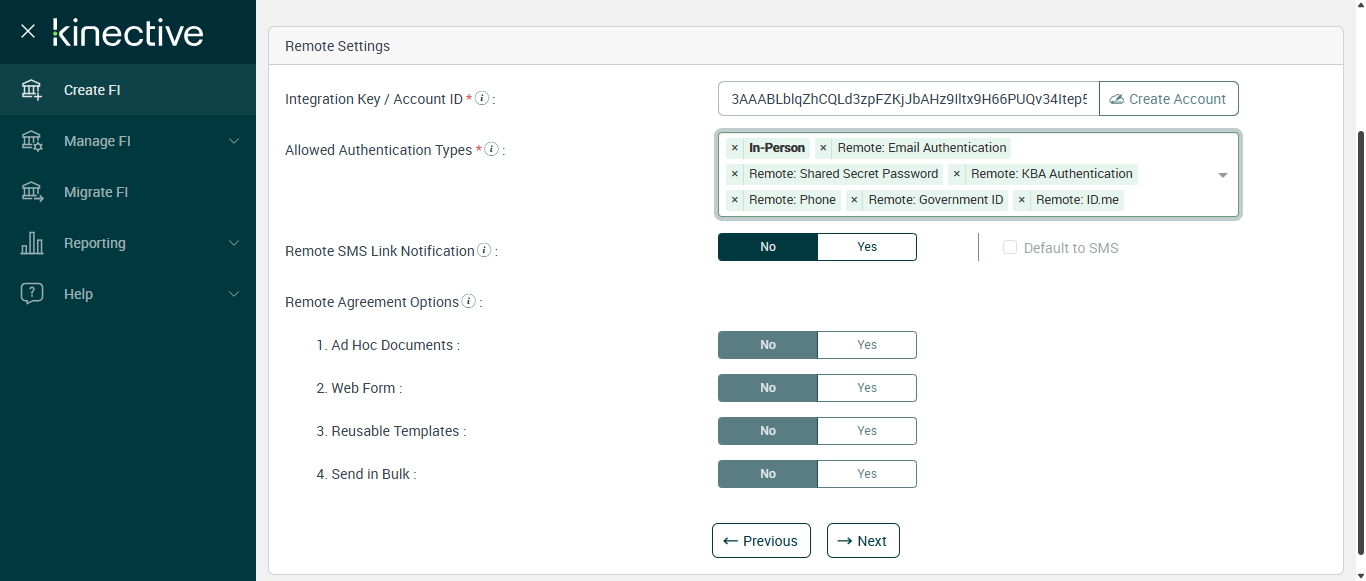Enable Yes for Ad Hoc Documents
The height and width of the screenshot is (581, 1366).
point(866,345)
